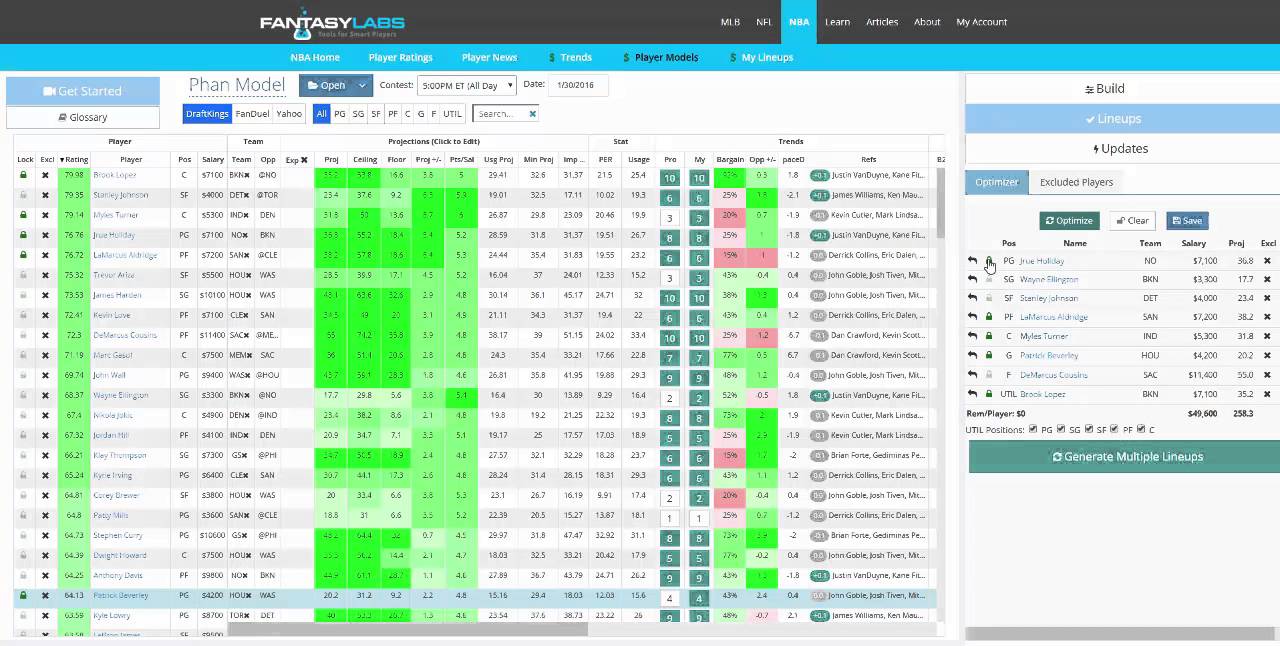Viewport: 1280px width, 646px height.
Task: Lock Stanley Johnson in the player table
Action: click(24, 195)
